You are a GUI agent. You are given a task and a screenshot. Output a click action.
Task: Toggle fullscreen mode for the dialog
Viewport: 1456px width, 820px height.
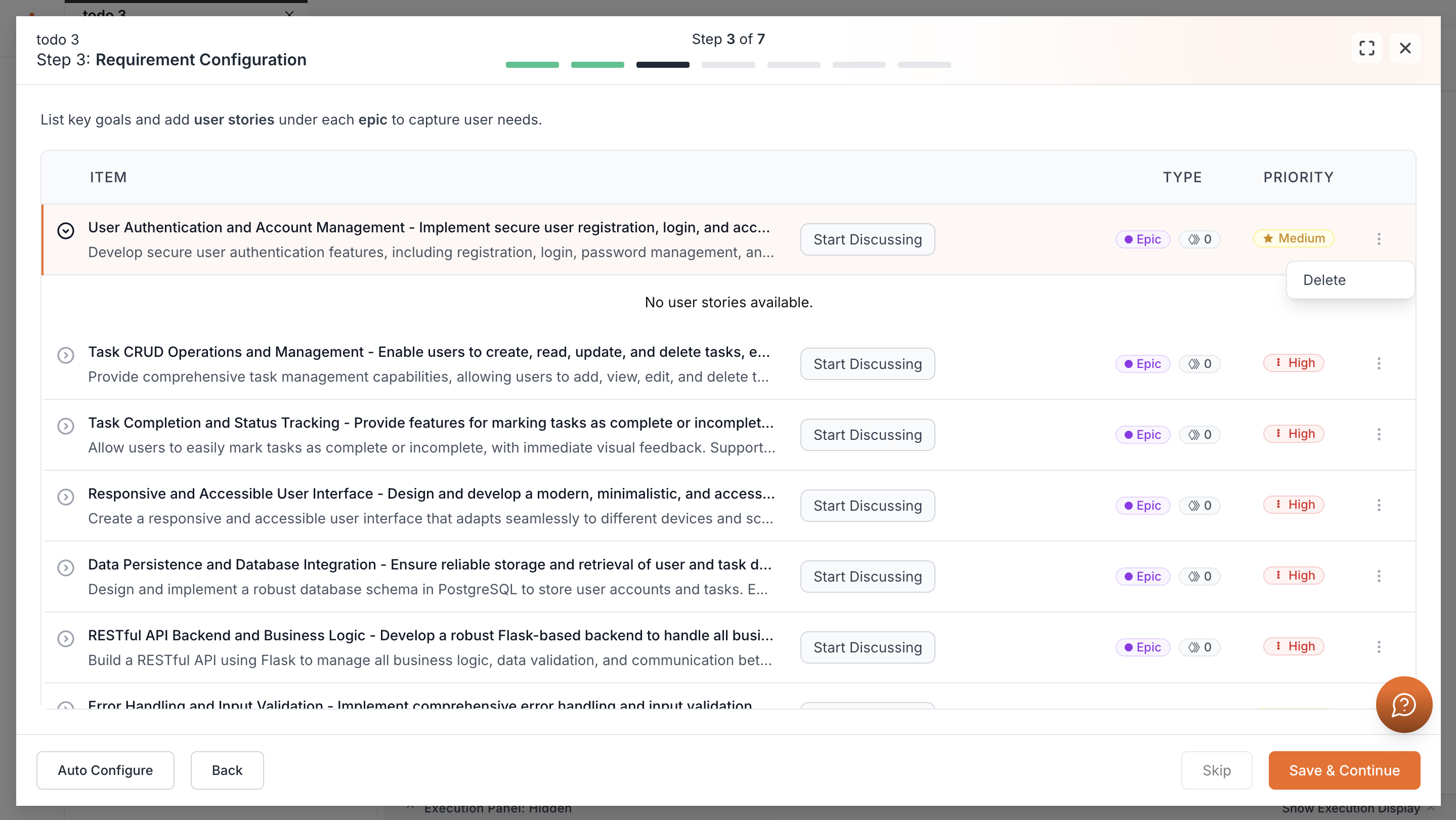click(x=1366, y=48)
